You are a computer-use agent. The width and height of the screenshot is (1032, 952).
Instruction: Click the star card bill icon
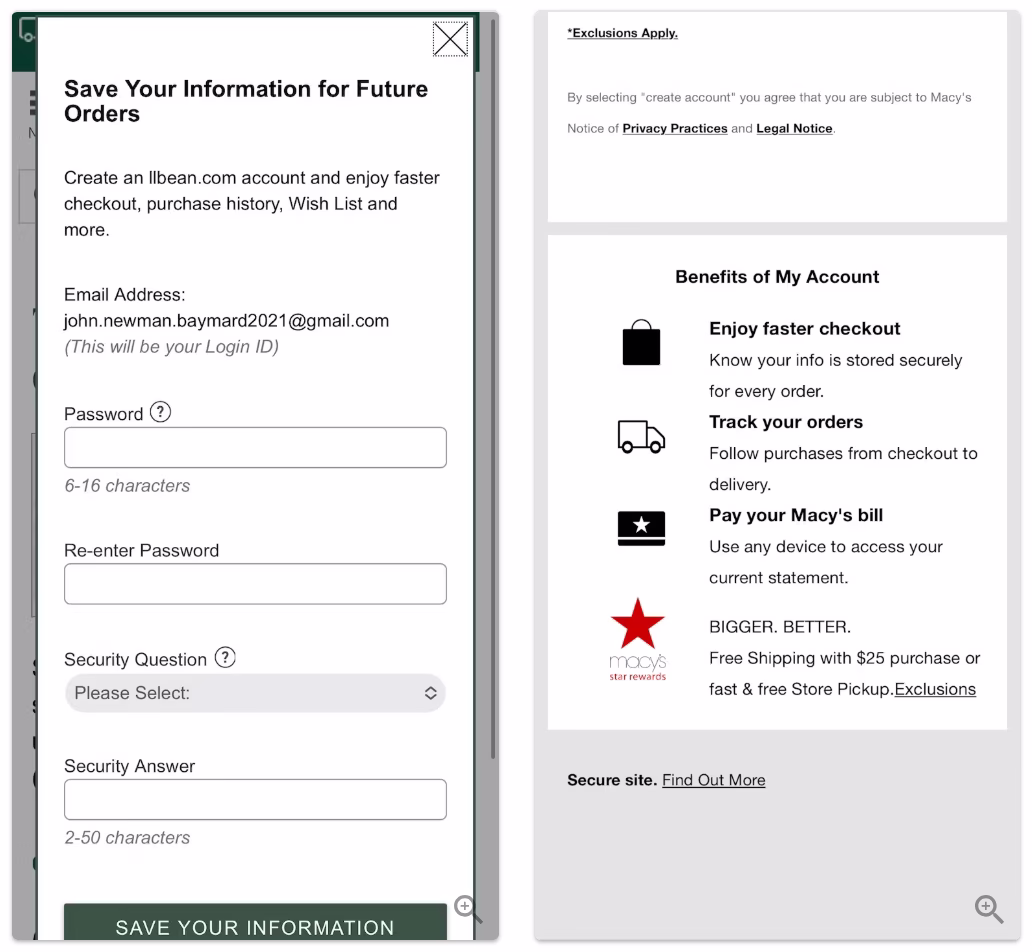coord(641,528)
